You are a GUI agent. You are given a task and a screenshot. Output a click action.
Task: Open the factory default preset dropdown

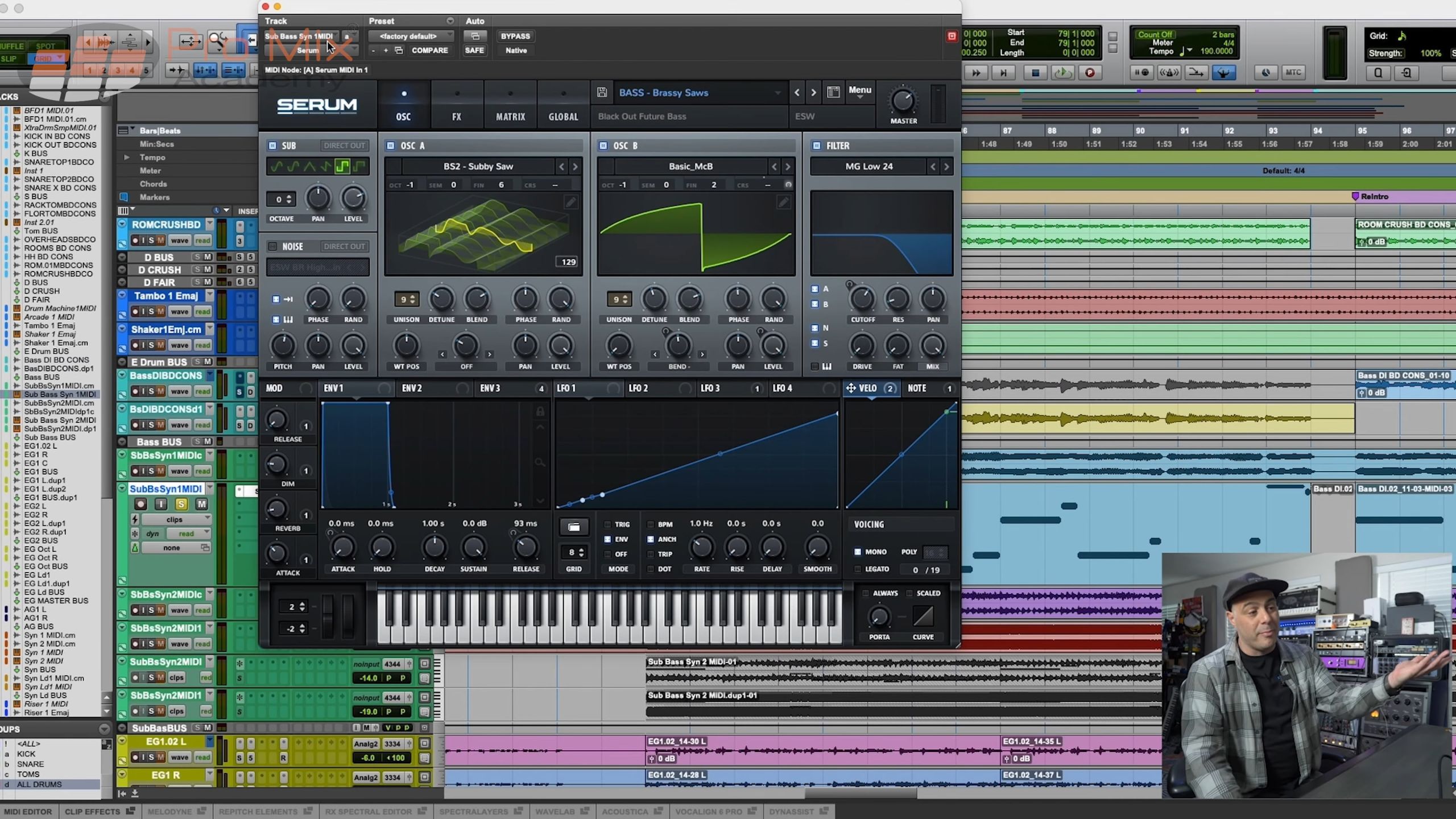click(x=409, y=36)
